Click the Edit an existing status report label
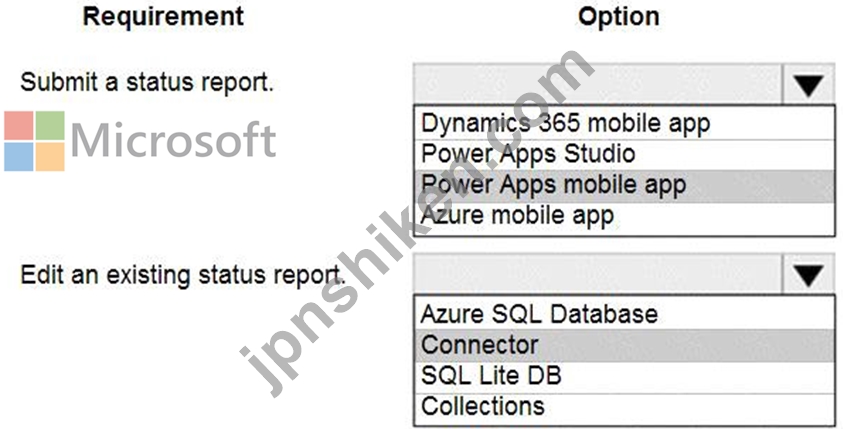Screen dimensions: 843x429 coord(183,275)
